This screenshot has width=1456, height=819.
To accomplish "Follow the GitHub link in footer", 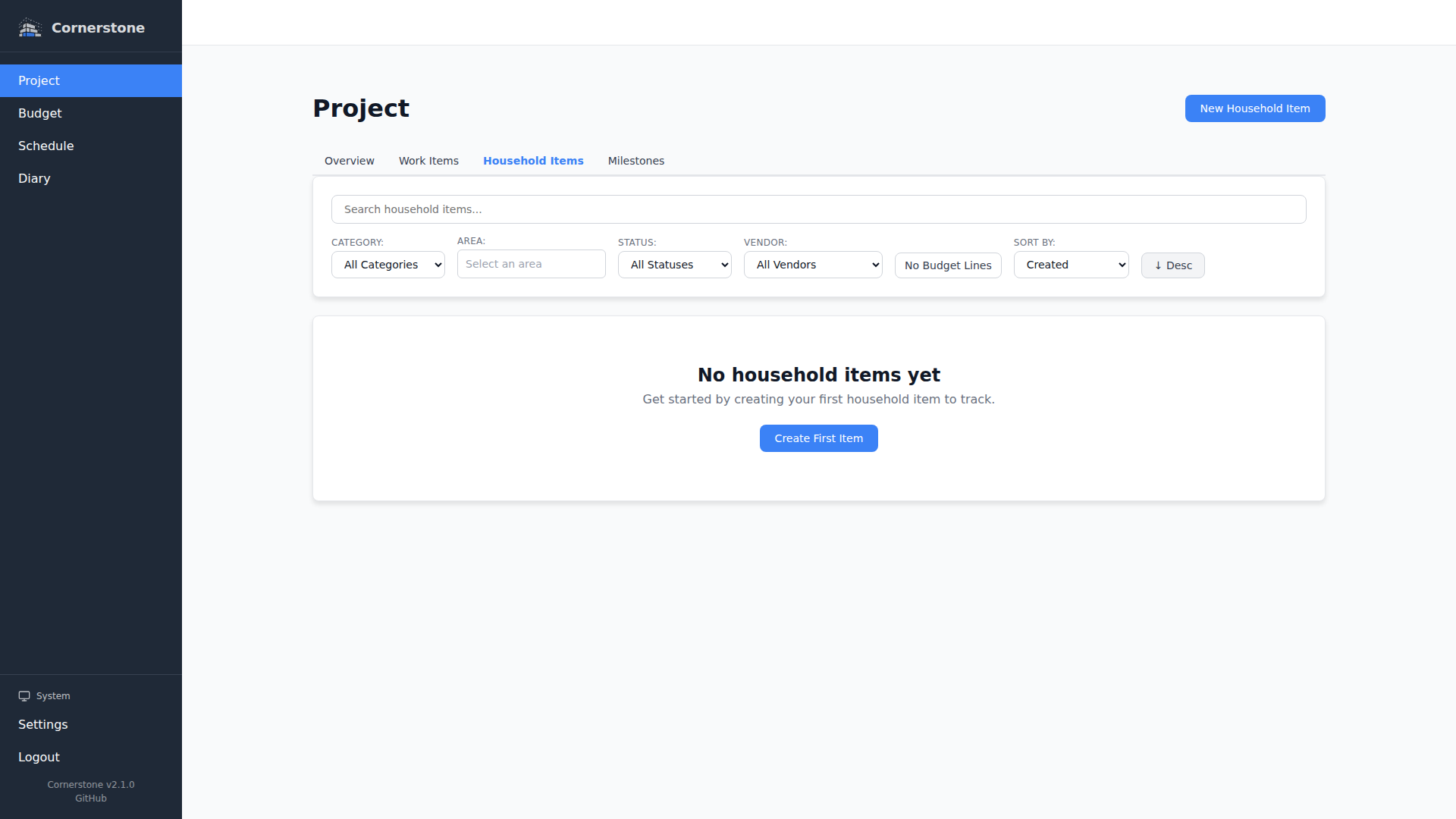I will (90, 799).
